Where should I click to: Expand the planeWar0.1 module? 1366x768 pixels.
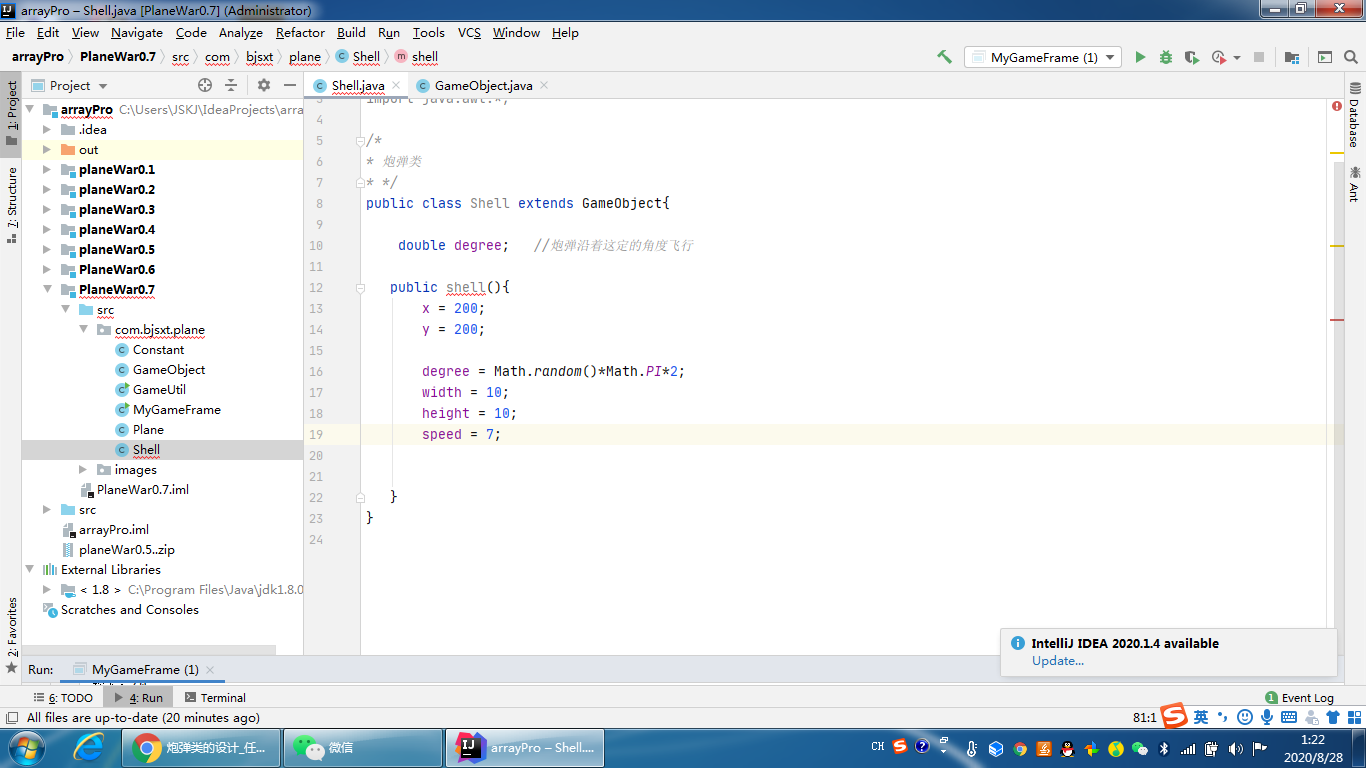coord(47,169)
